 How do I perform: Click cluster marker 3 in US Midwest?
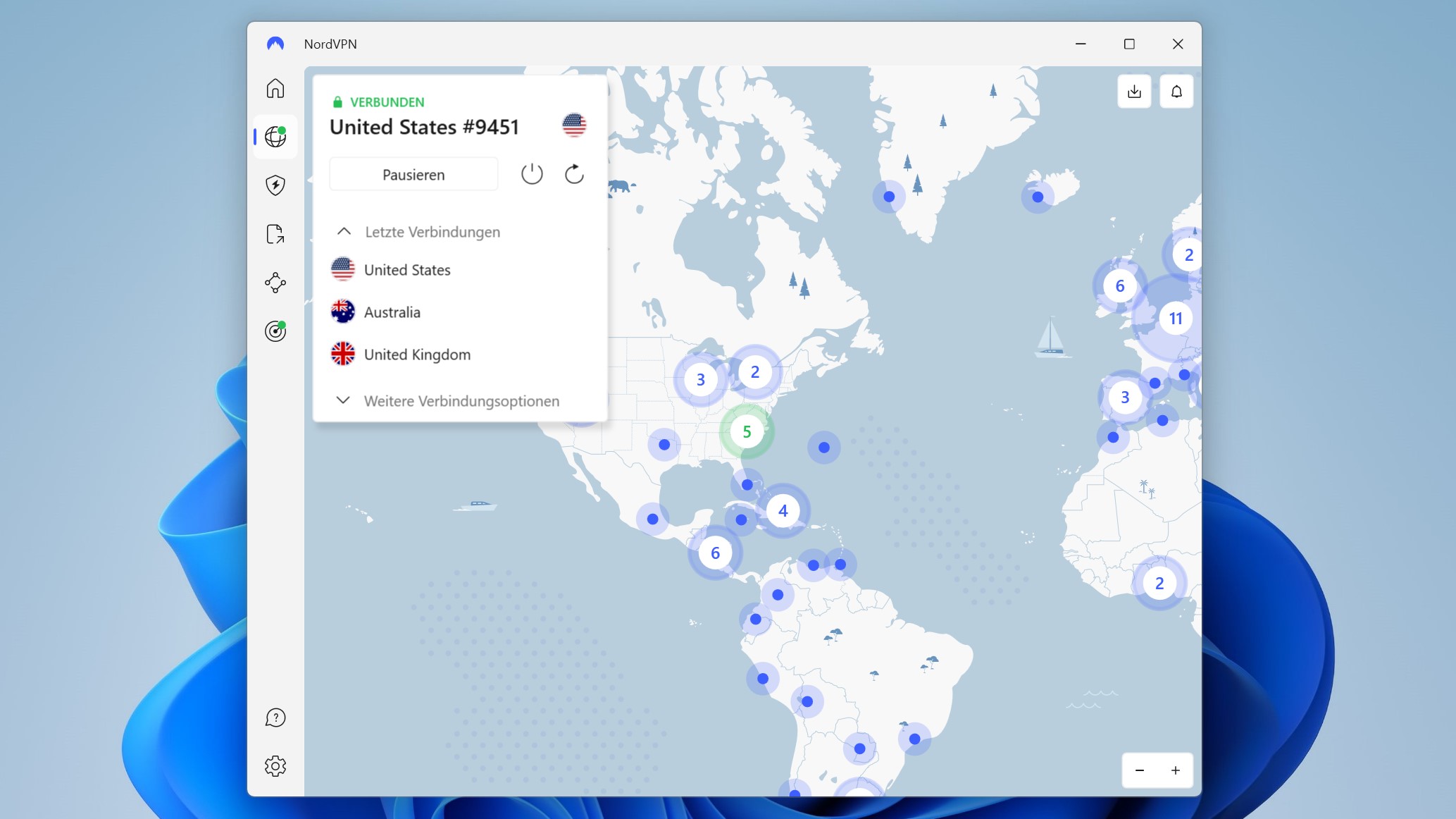point(700,380)
